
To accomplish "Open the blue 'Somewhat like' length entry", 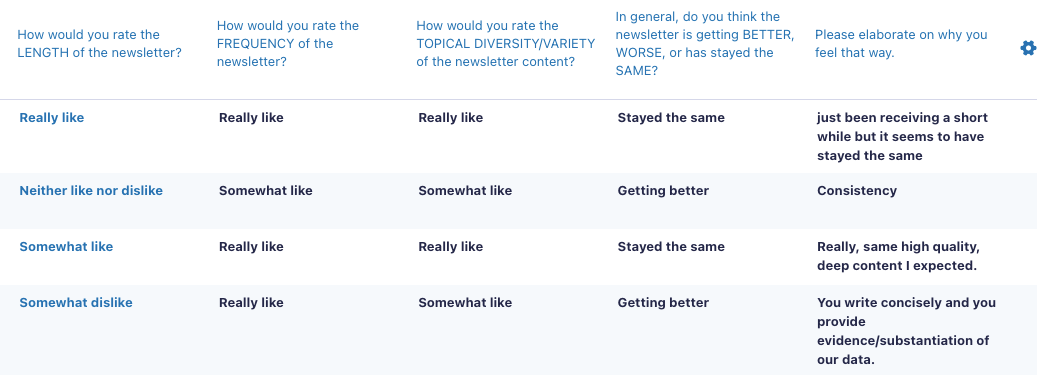I will coord(66,247).
